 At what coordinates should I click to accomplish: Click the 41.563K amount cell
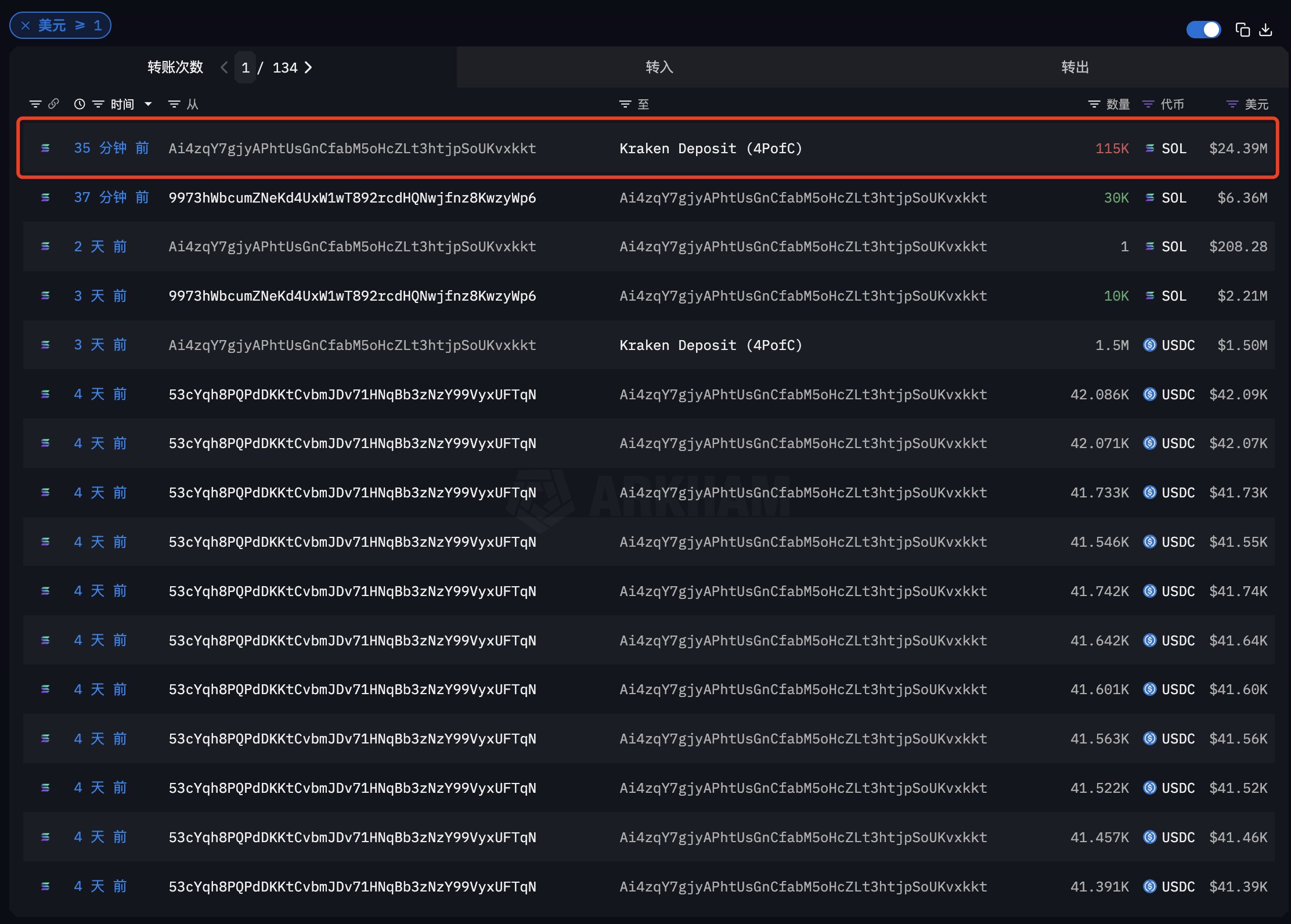[x=1100, y=739]
